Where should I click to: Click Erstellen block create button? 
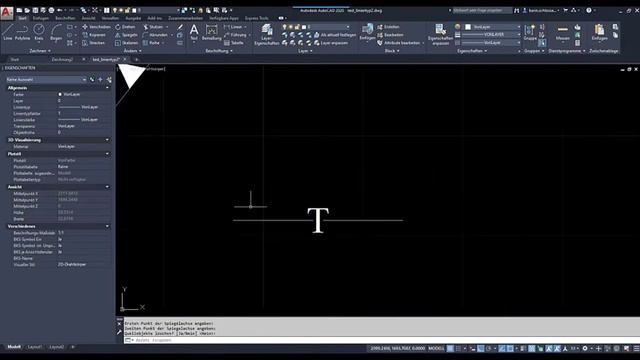click(x=388, y=27)
